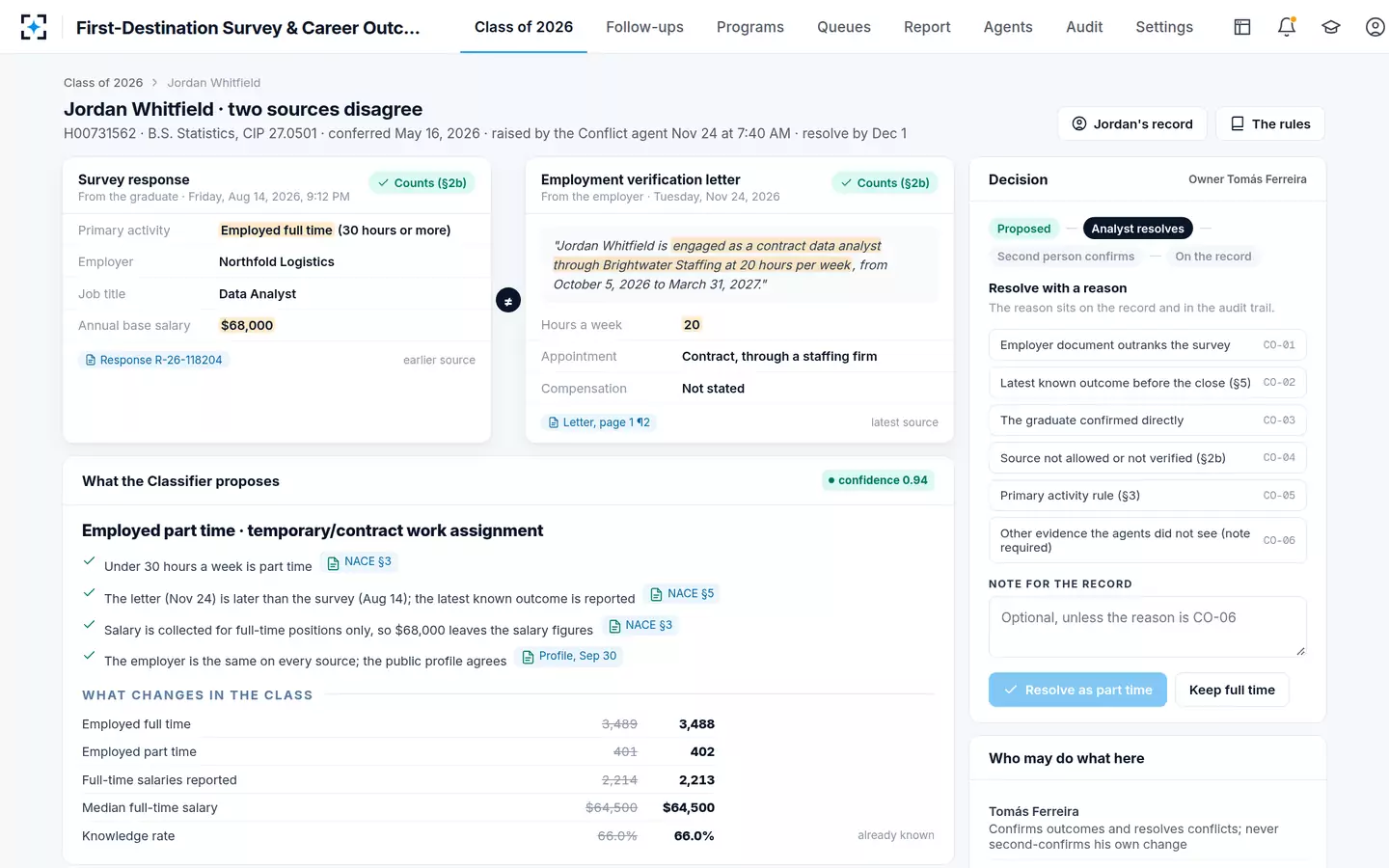This screenshot has width=1389, height=868.
Task: Choose reason Source not allowed or not verified
Action: 1148,458
